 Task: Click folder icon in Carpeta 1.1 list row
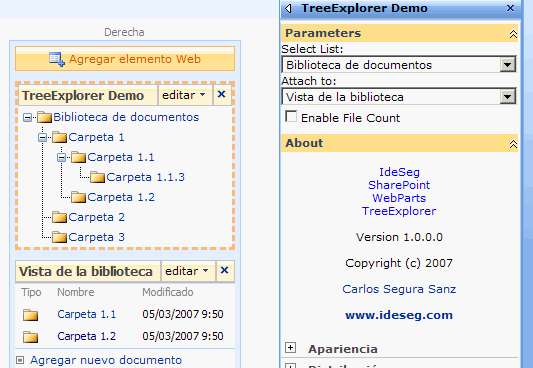tap(31, 315)
